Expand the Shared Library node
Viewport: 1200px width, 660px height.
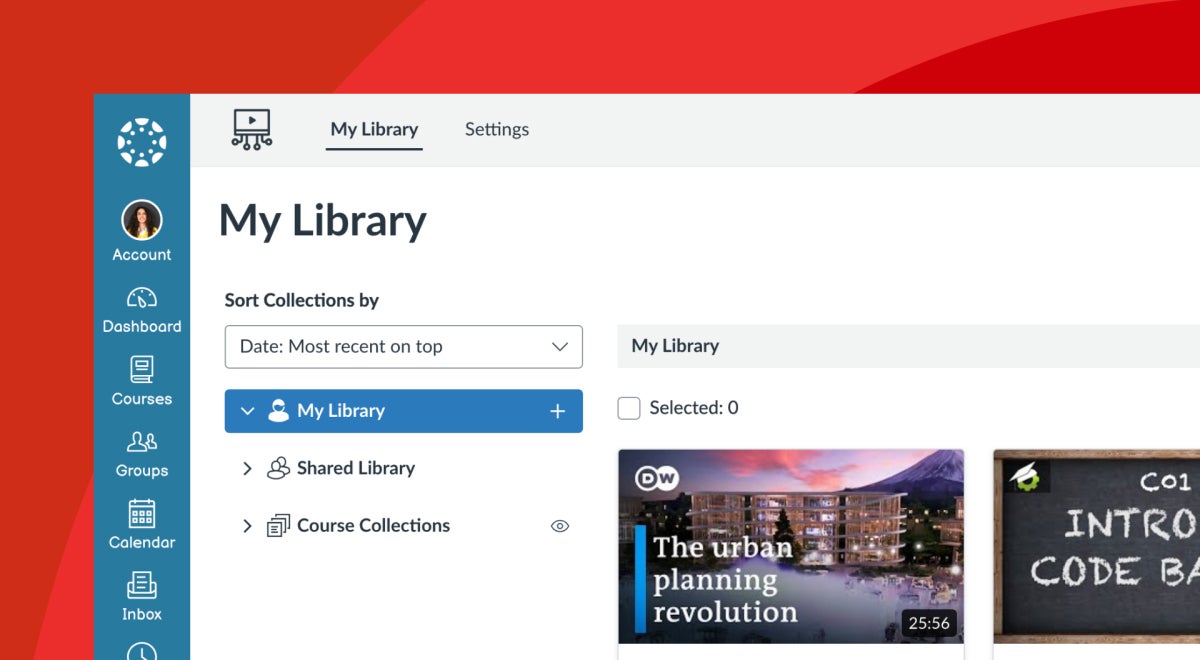tap(248, 468)
